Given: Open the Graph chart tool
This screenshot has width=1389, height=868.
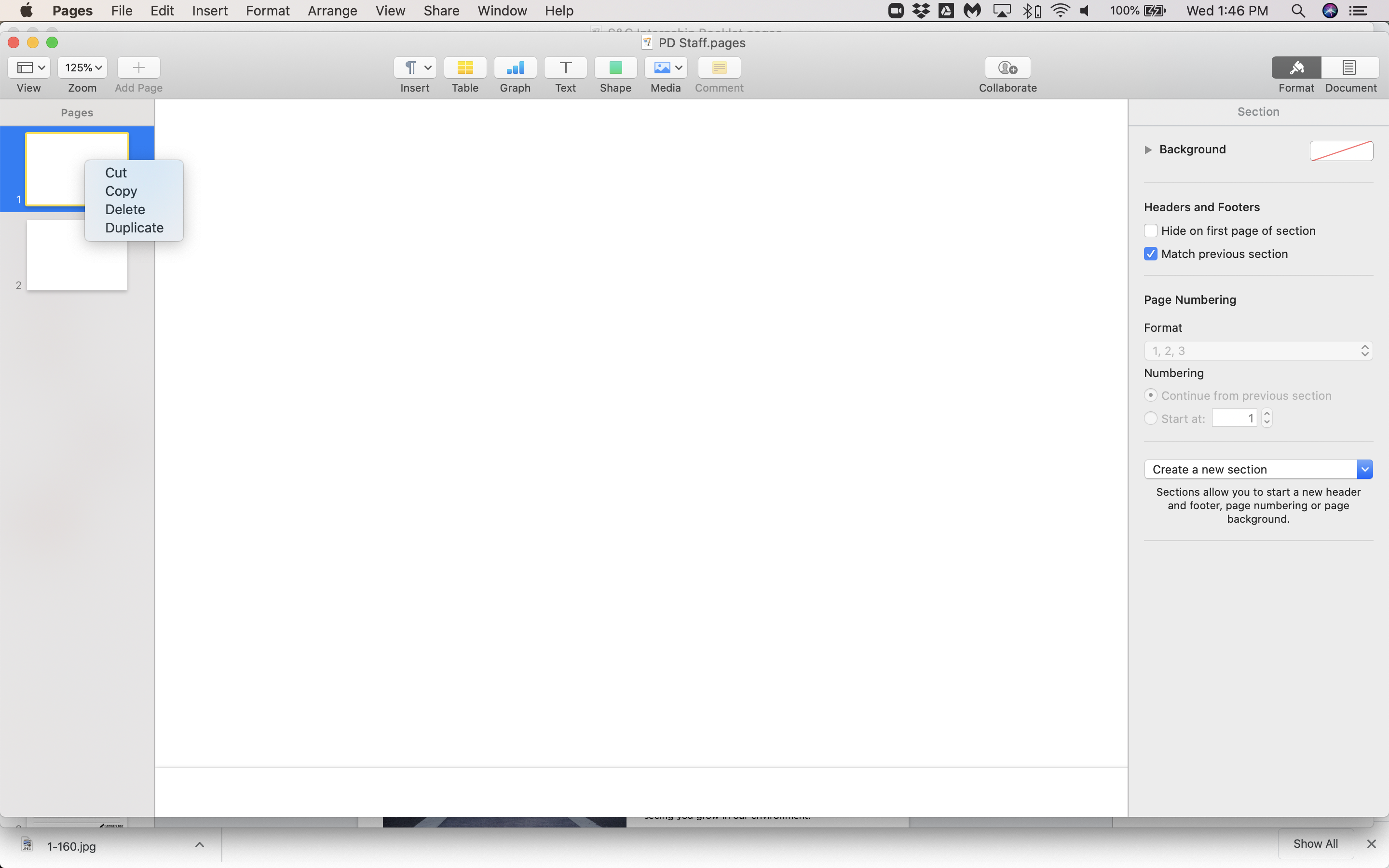Looking at the screenshot, I should 515,68.
